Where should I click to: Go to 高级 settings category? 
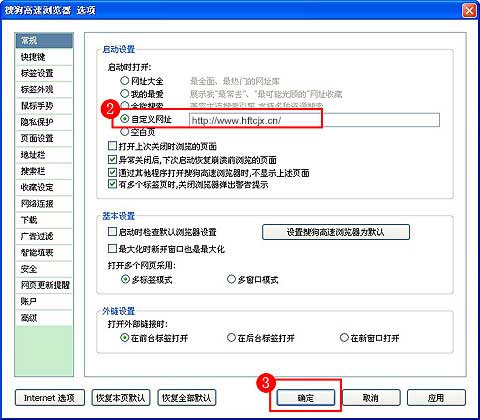[x=44, y=318]
